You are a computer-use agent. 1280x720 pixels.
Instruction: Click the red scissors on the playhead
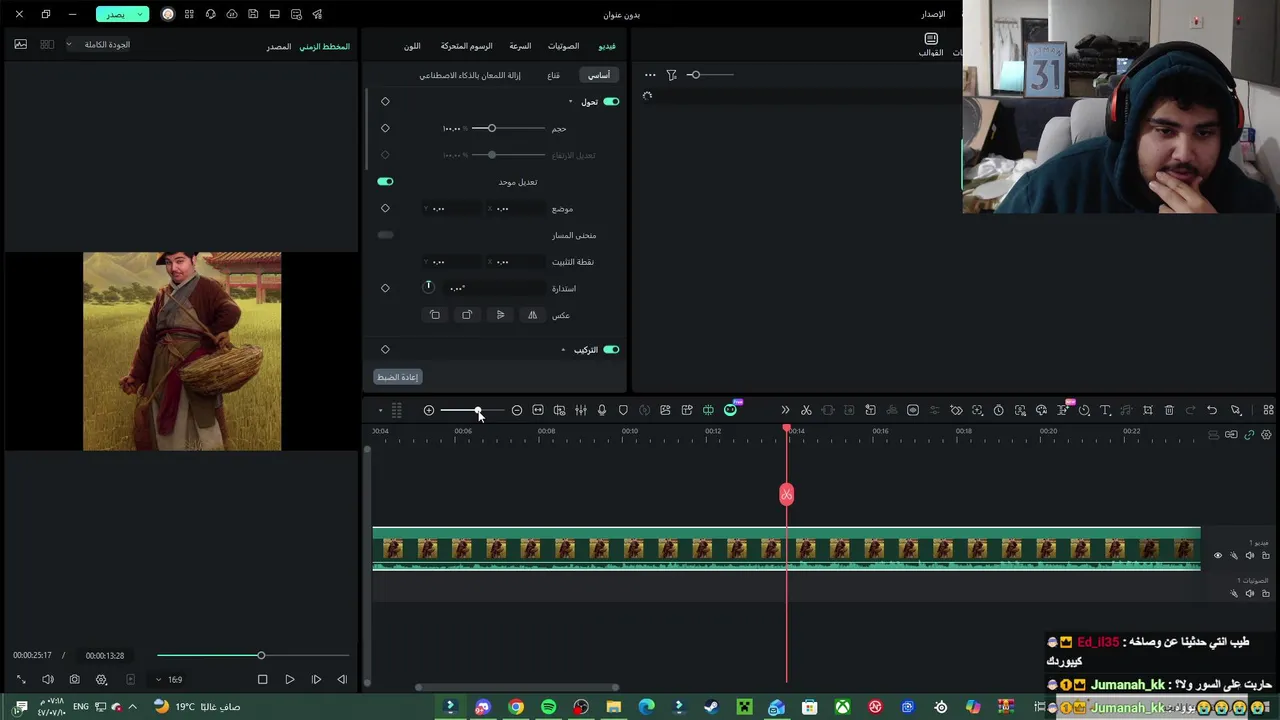787,494
